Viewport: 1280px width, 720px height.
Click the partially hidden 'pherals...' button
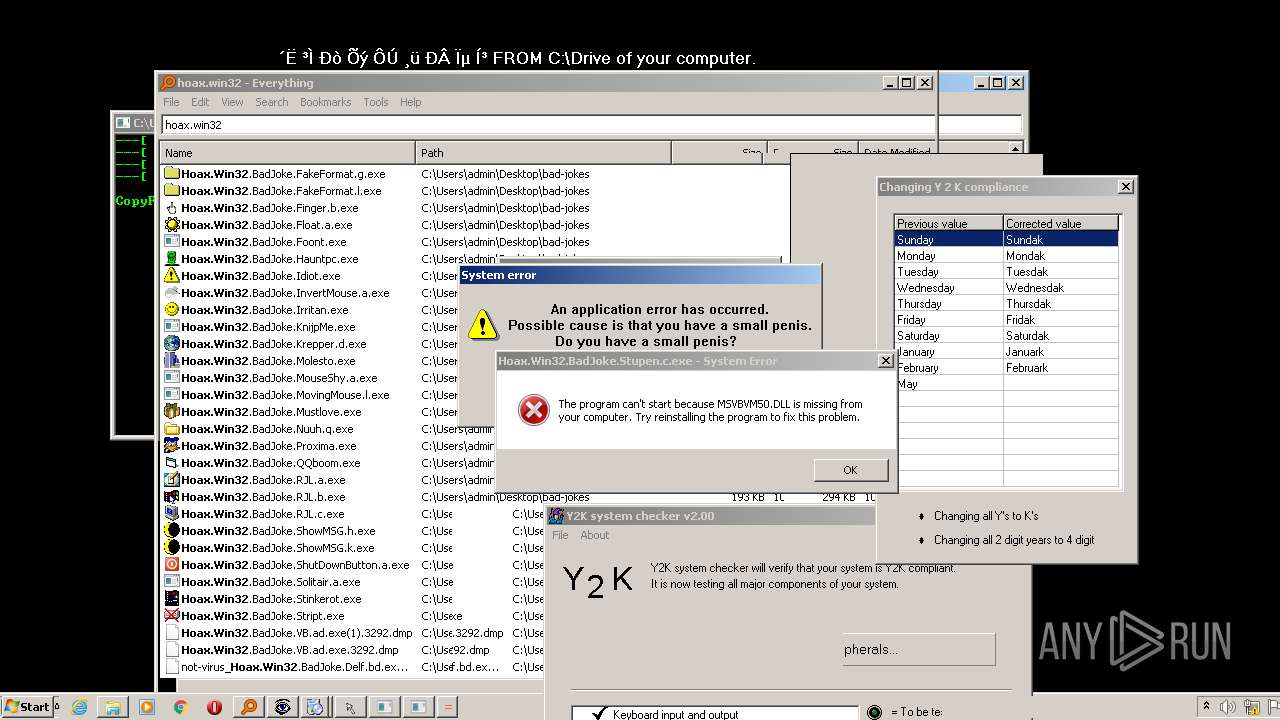pyautogui.click(x=918, y=649)
